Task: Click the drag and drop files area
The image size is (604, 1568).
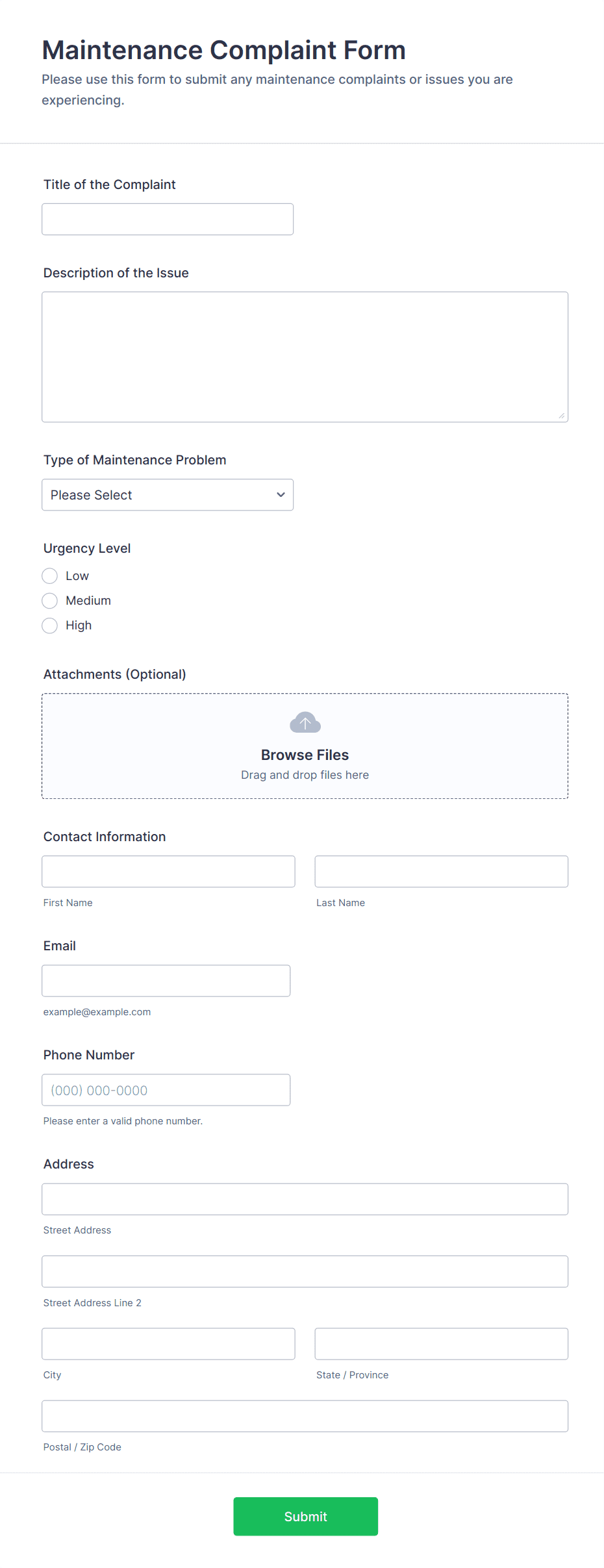Action: tap(304, 774)
